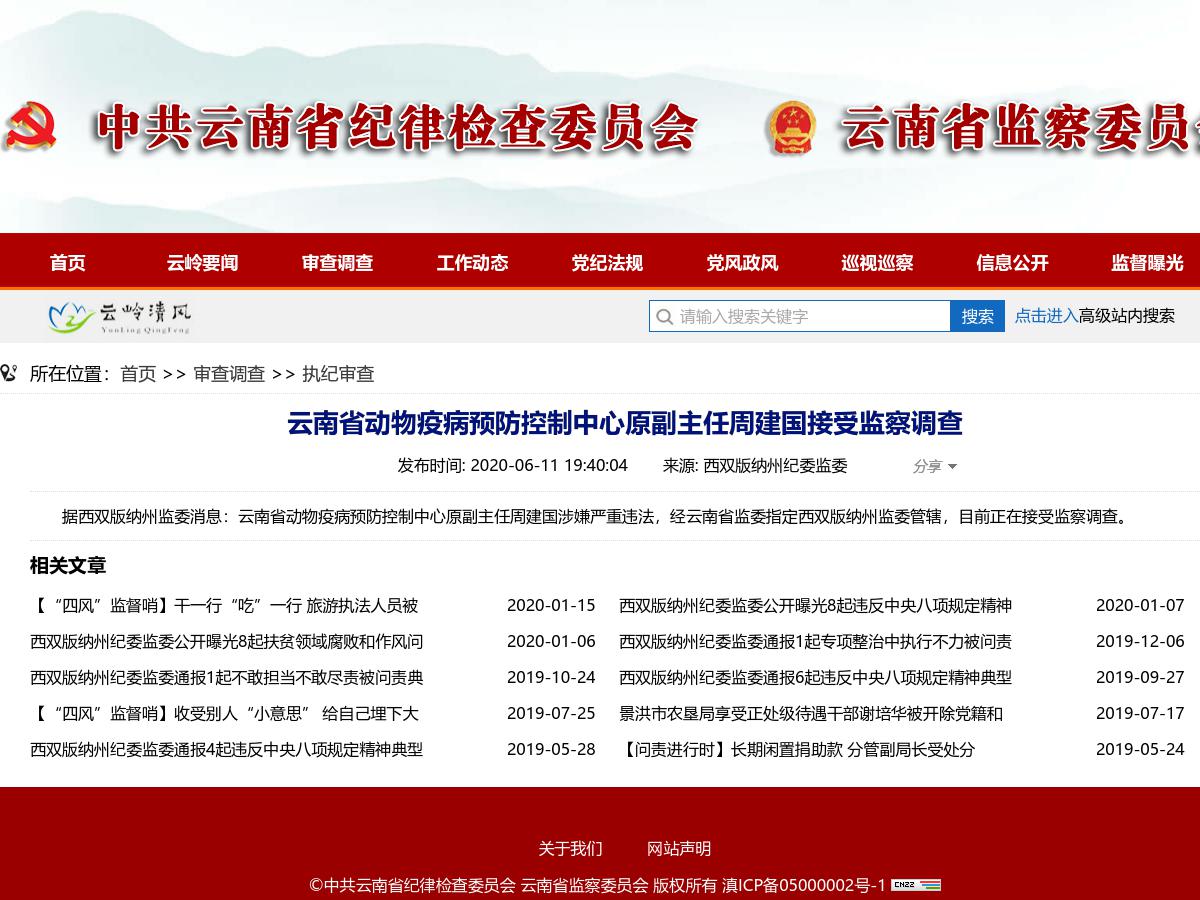1200x900 pixels.
Task: Open the 审查调查 navigation menu
Action: point(337,263)
